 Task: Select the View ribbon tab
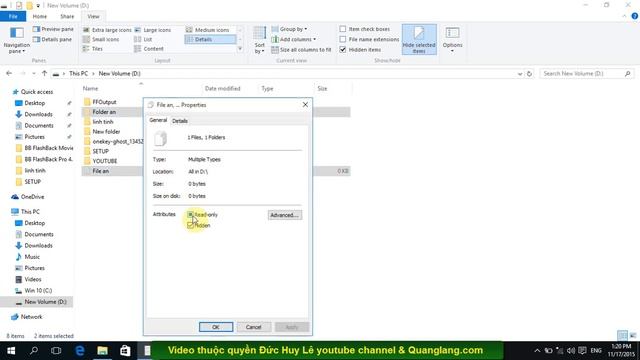coord(93,16)
